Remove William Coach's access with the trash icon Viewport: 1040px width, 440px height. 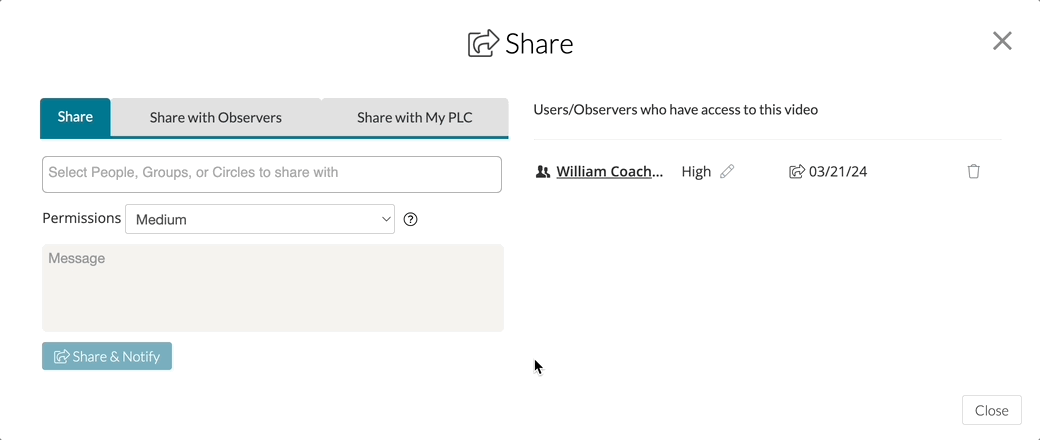pyautogui.click(x=974, y=172)
